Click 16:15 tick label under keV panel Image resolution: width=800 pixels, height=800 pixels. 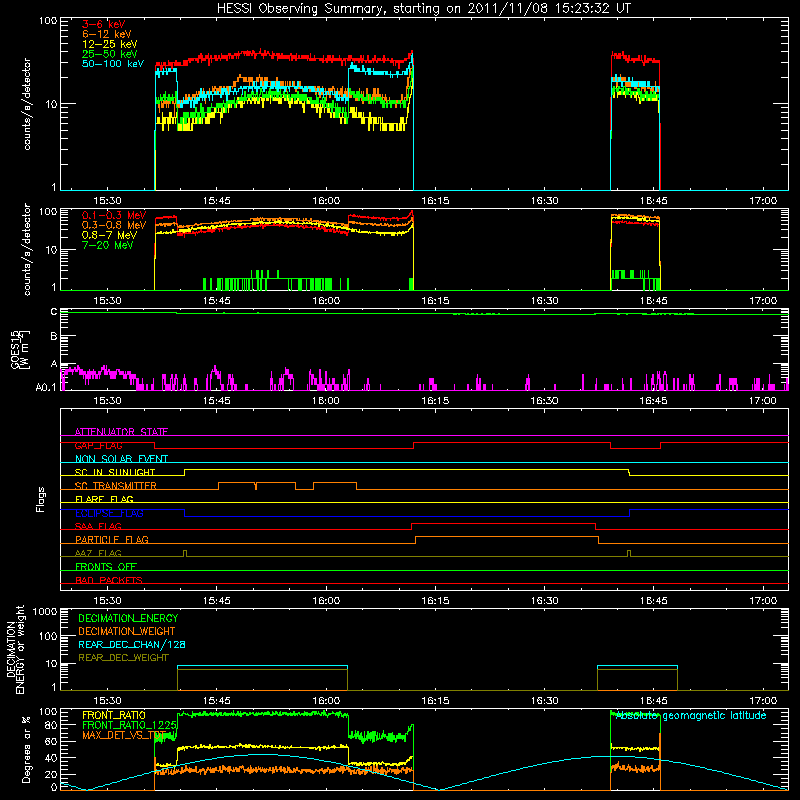pyautogui.click(x=435, y=201)
